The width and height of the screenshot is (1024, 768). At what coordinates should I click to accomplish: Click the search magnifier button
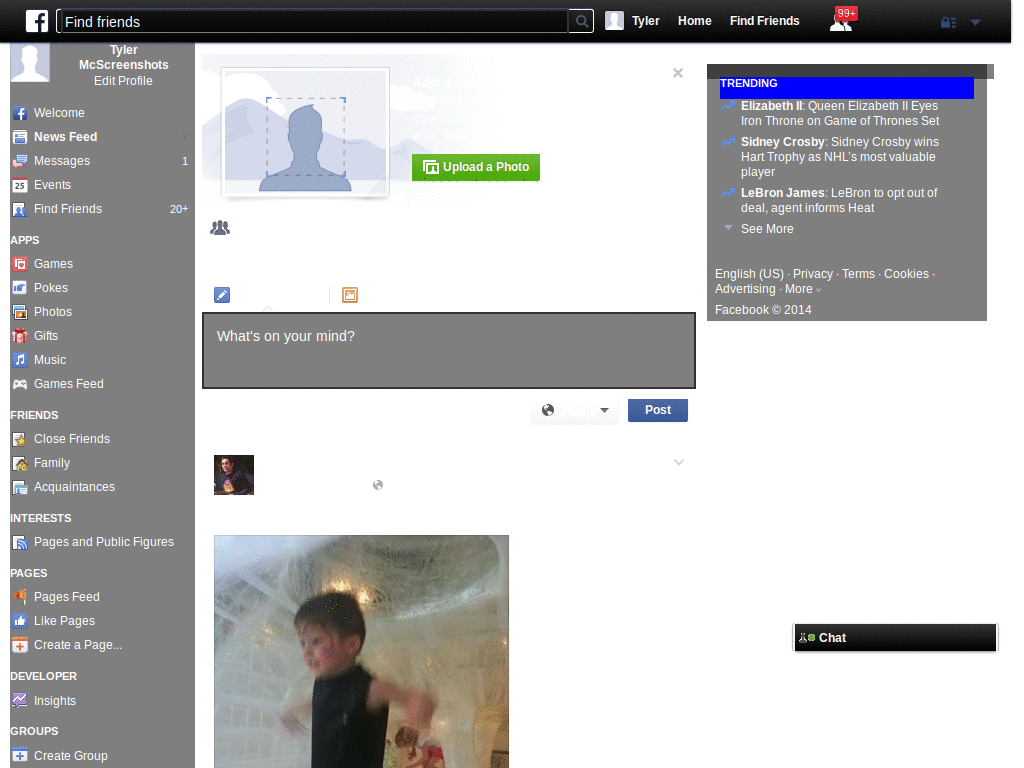click(581, 22)
